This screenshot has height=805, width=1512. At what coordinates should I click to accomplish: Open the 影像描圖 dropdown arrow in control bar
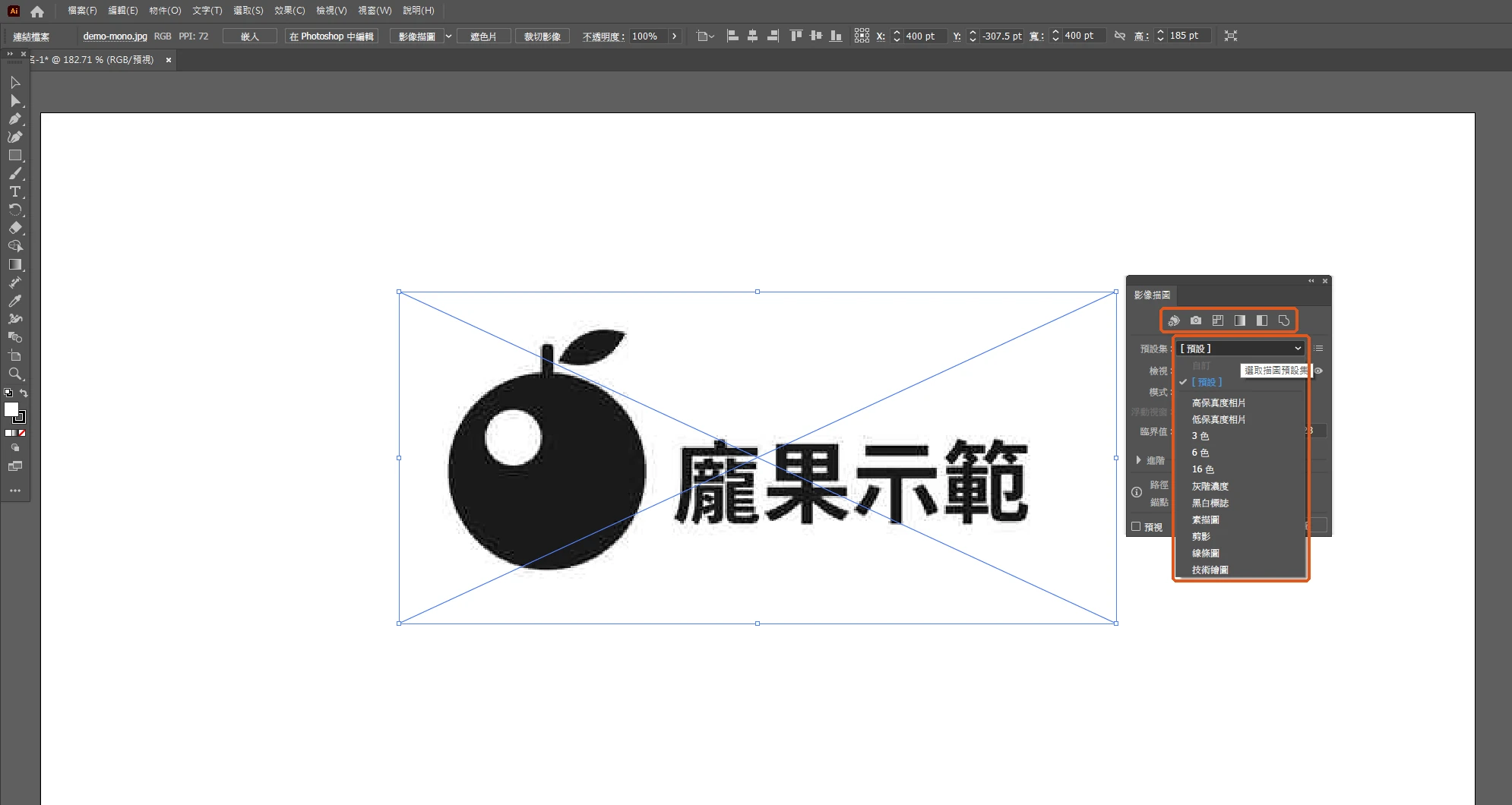[x=448, y=36]
